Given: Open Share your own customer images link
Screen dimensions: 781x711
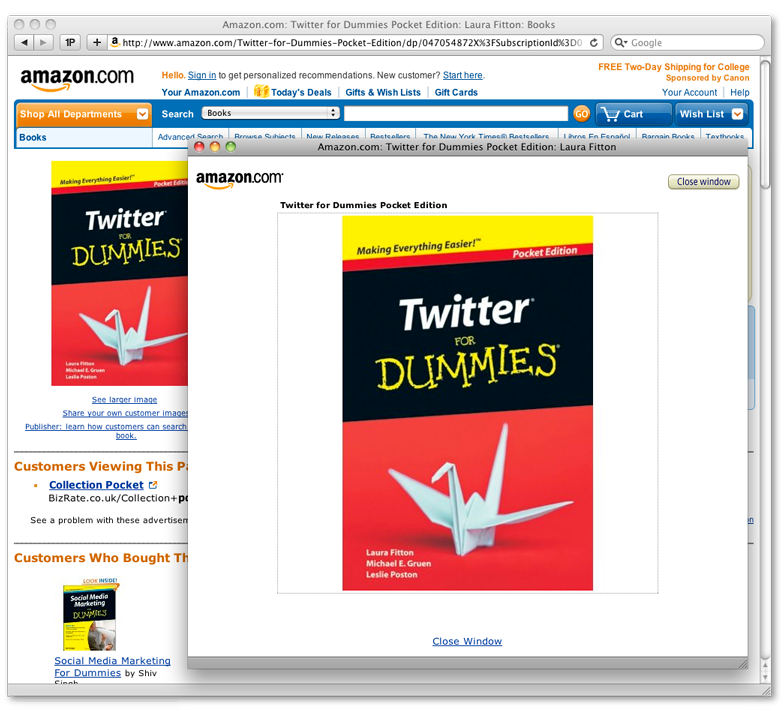Looking at the screenshot, I should point(125,413).
